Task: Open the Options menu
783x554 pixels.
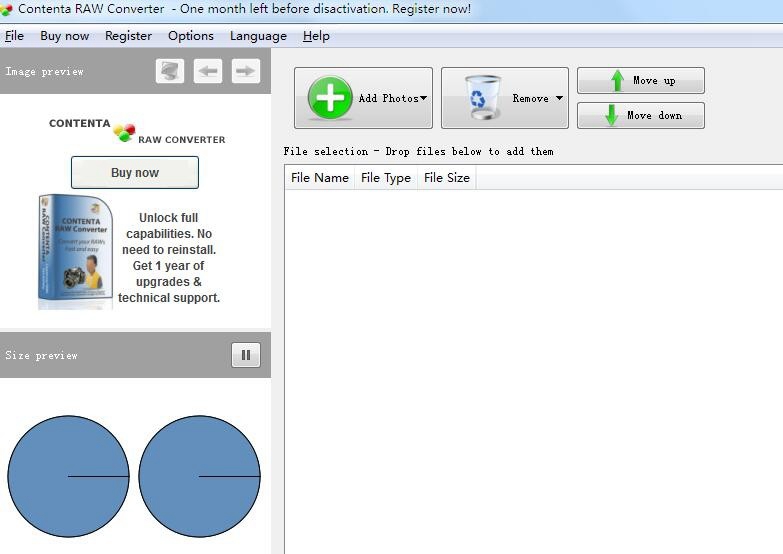Action: click(191, 36)
